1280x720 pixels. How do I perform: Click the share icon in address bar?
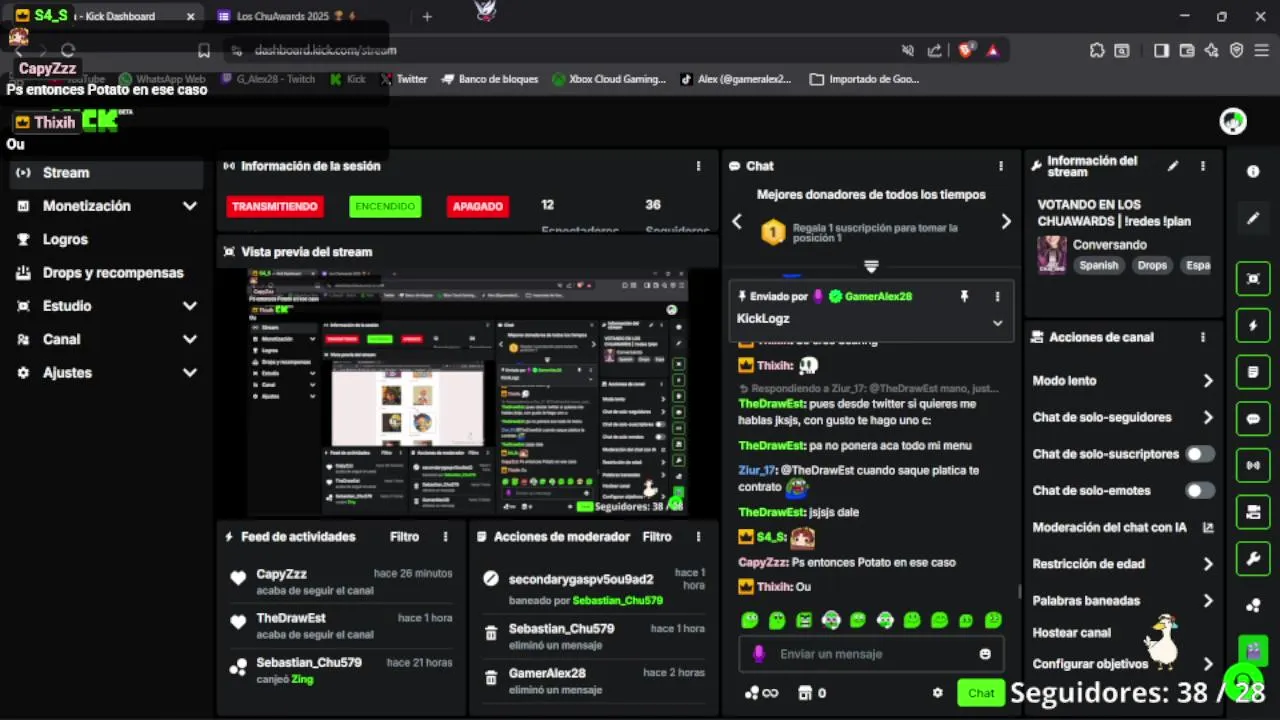(x=934, y=50)
